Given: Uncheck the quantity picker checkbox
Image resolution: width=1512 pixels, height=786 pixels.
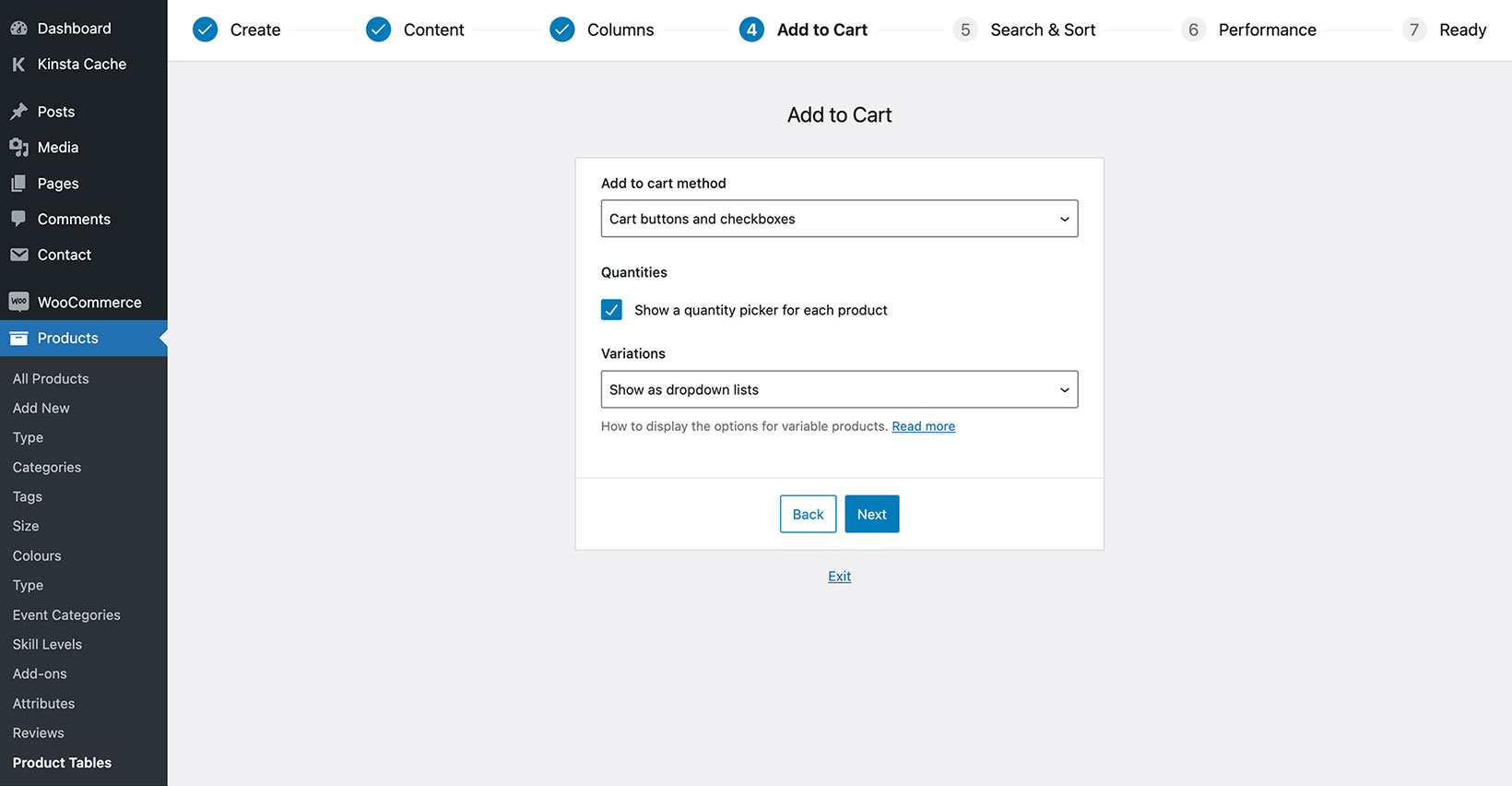Looking at the screenshot, I should coord(611,310).
